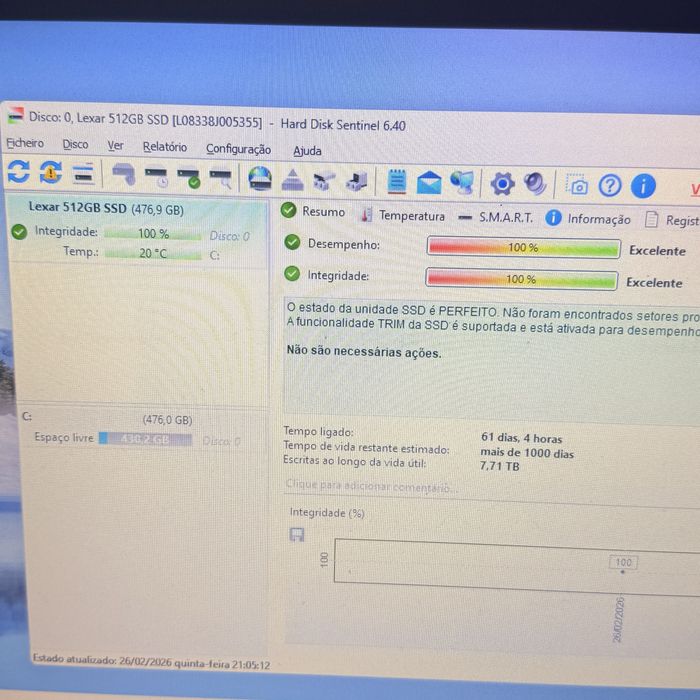The width and height of the screenshot is (700, 700).
Task: Click the Integridade 100 % bar on right
Action: pos(521,279)
